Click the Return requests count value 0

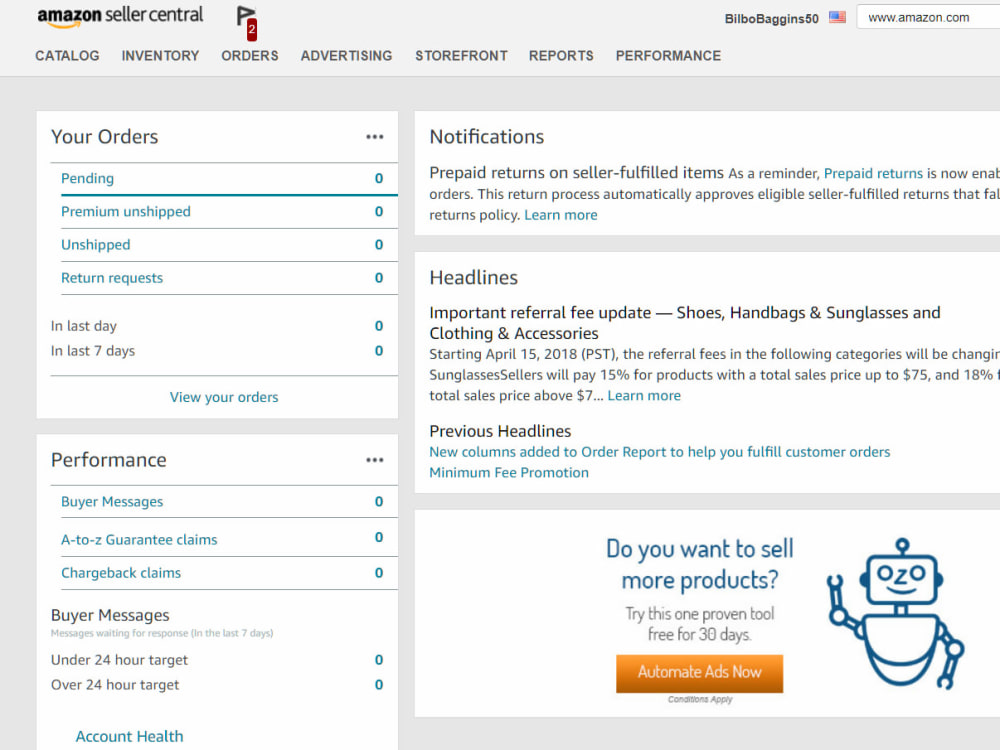379,278
